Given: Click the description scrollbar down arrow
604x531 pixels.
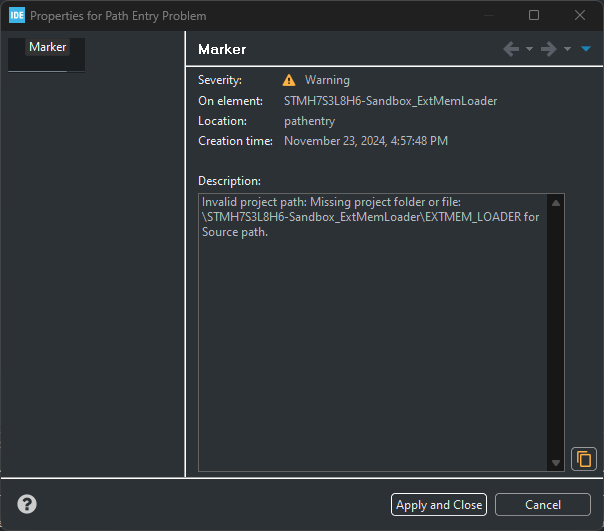Looking at the screenshot, I should [x=556, y=463].
